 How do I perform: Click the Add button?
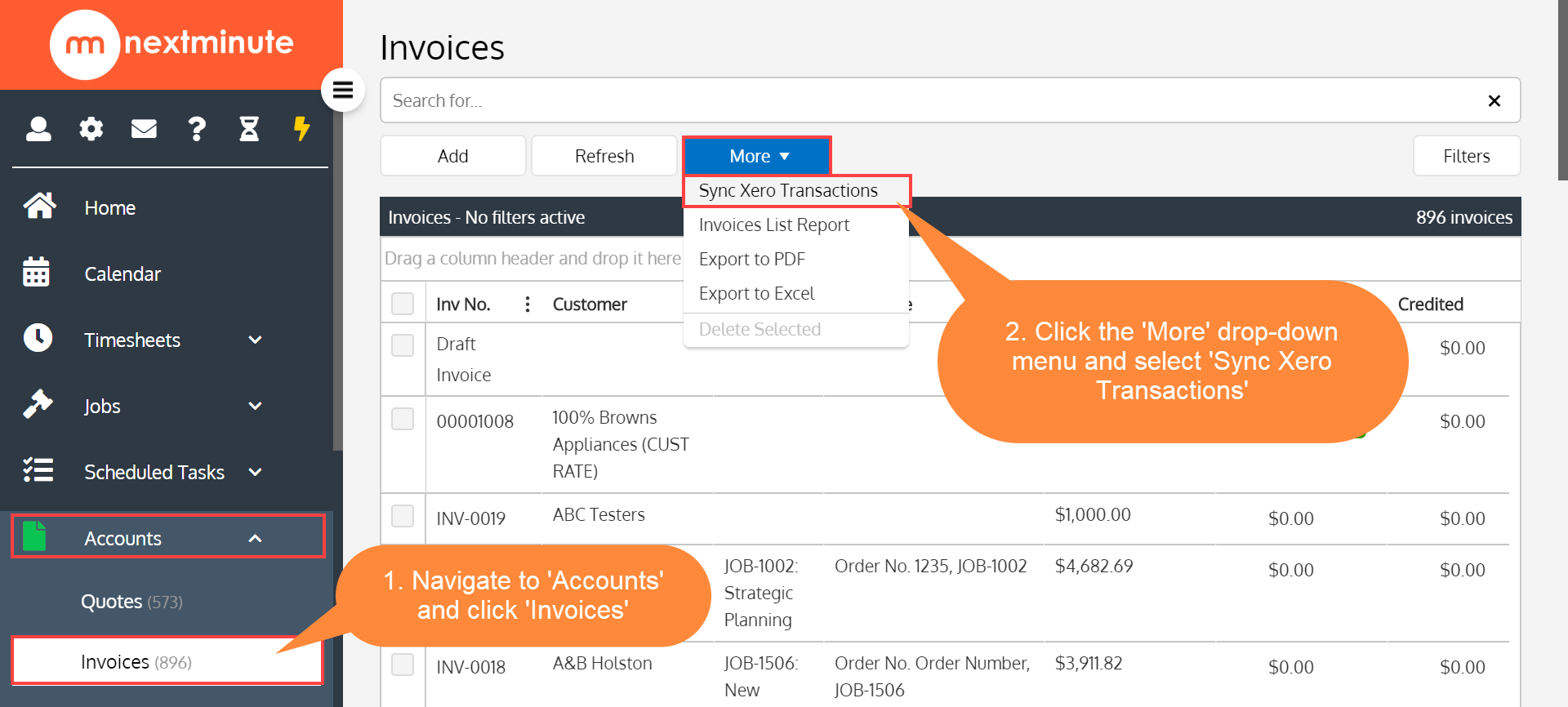coord(453,156)
